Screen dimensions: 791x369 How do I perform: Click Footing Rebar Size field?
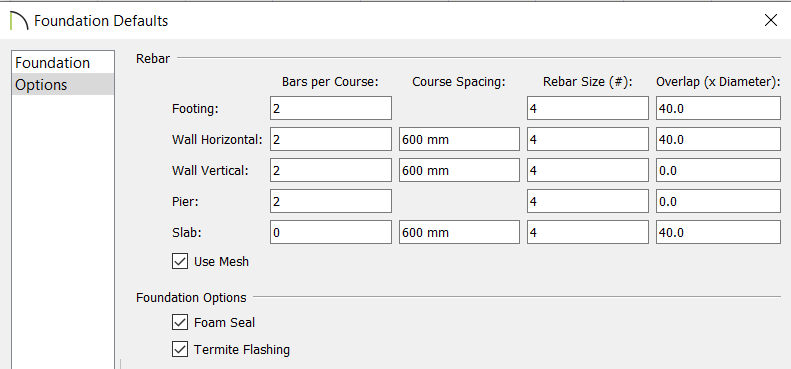pos(588,108)
